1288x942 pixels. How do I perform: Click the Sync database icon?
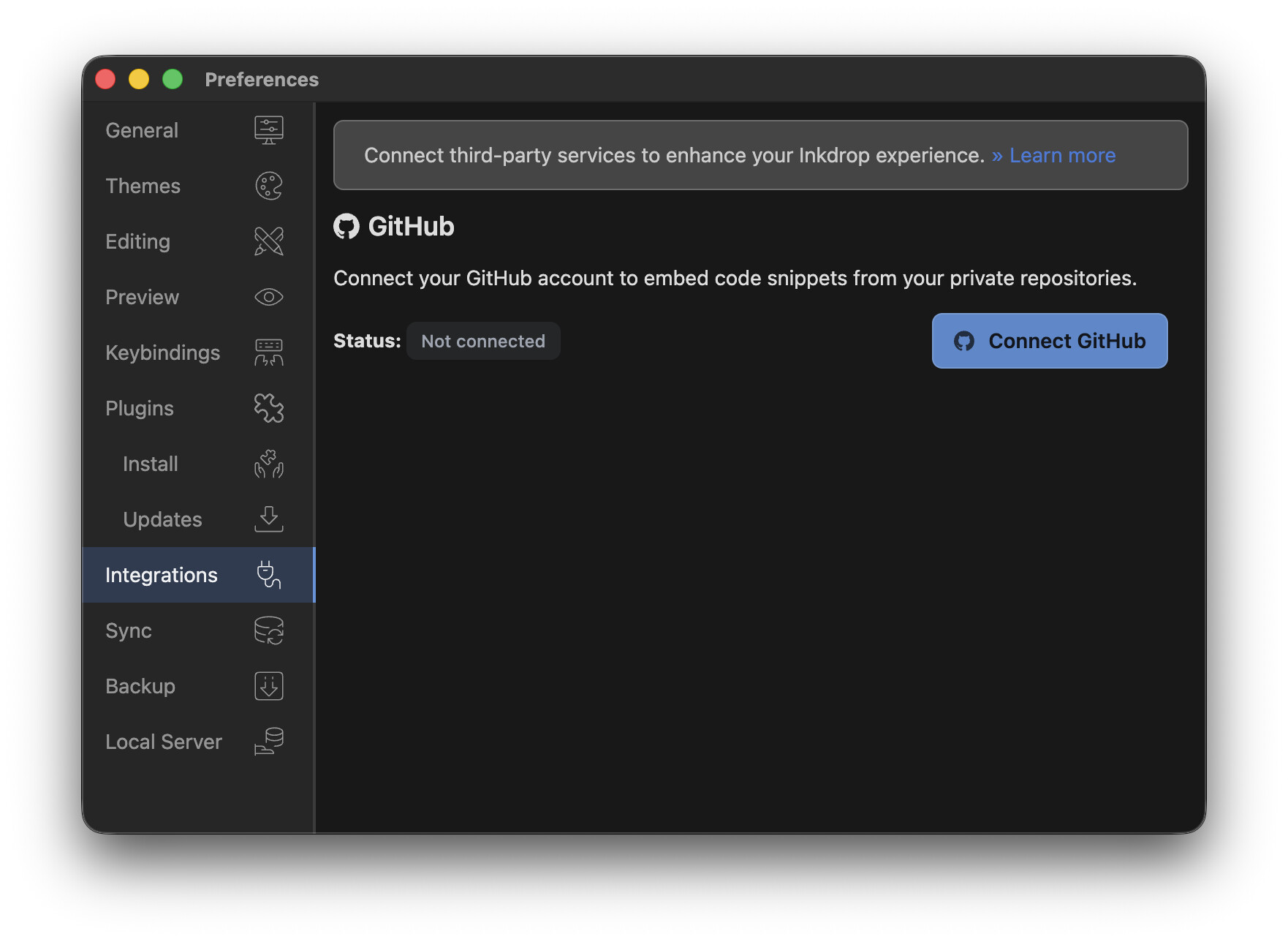click(268, 630)
